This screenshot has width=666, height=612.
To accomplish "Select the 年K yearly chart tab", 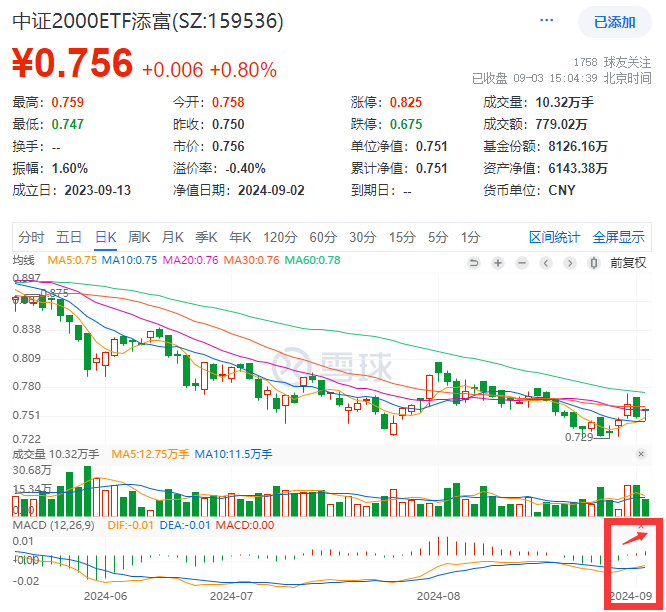I will tap(240, 237).
